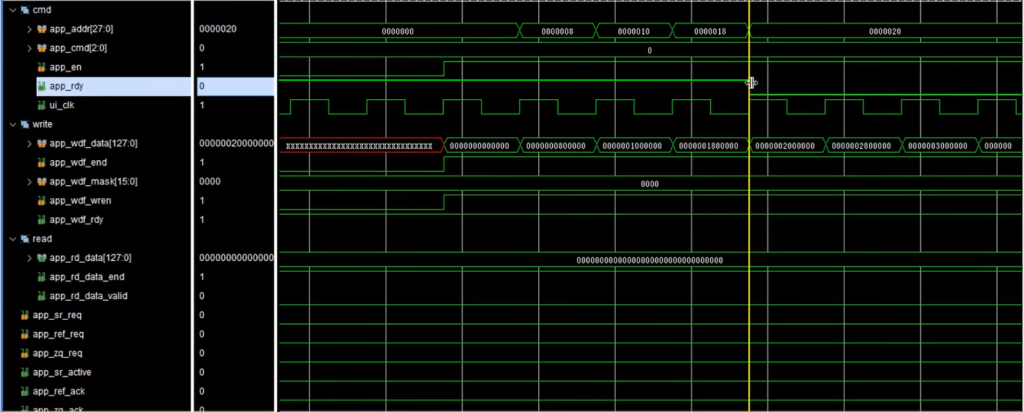Click the read group icon
The width and height of the screenshot is (1024, 412).
pyautogui.click(x=25, y=239)
